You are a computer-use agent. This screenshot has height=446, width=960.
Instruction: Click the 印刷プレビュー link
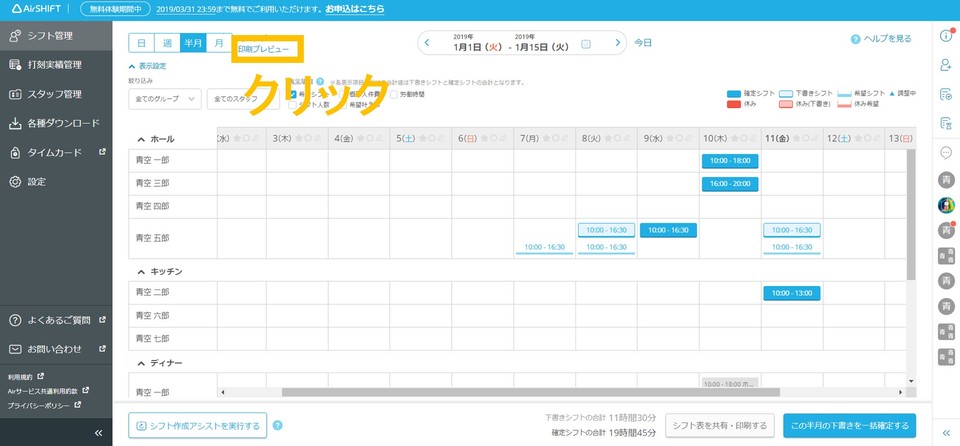[265, 49]
